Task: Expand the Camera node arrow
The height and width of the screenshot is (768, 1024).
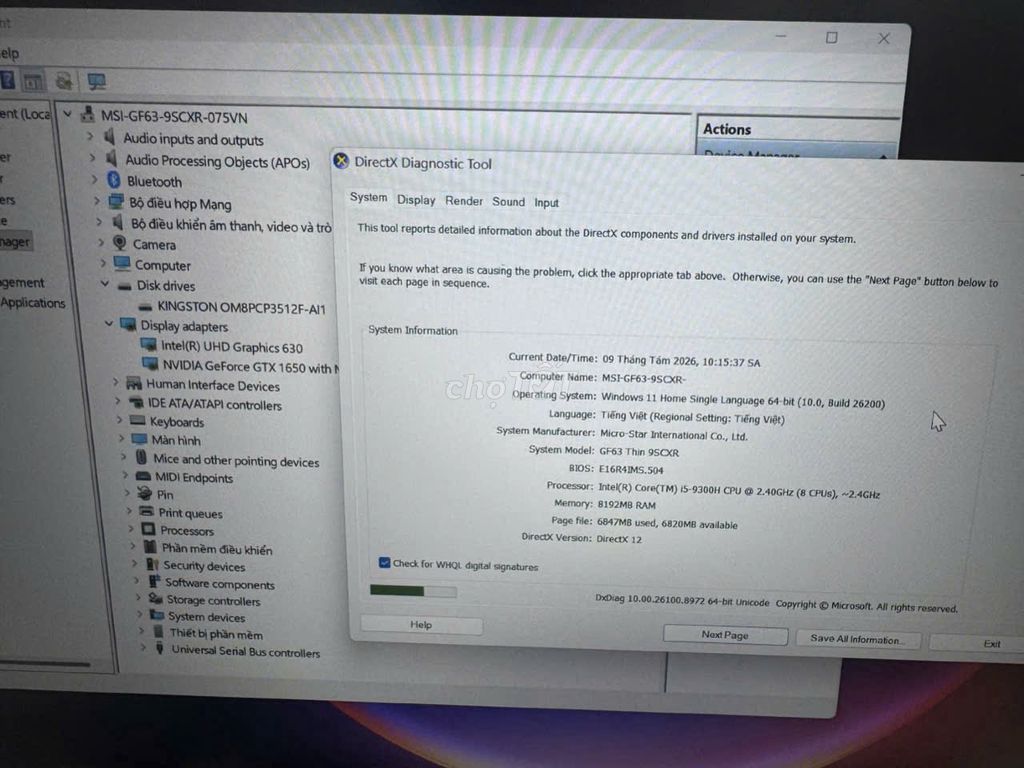Action: 101,243
